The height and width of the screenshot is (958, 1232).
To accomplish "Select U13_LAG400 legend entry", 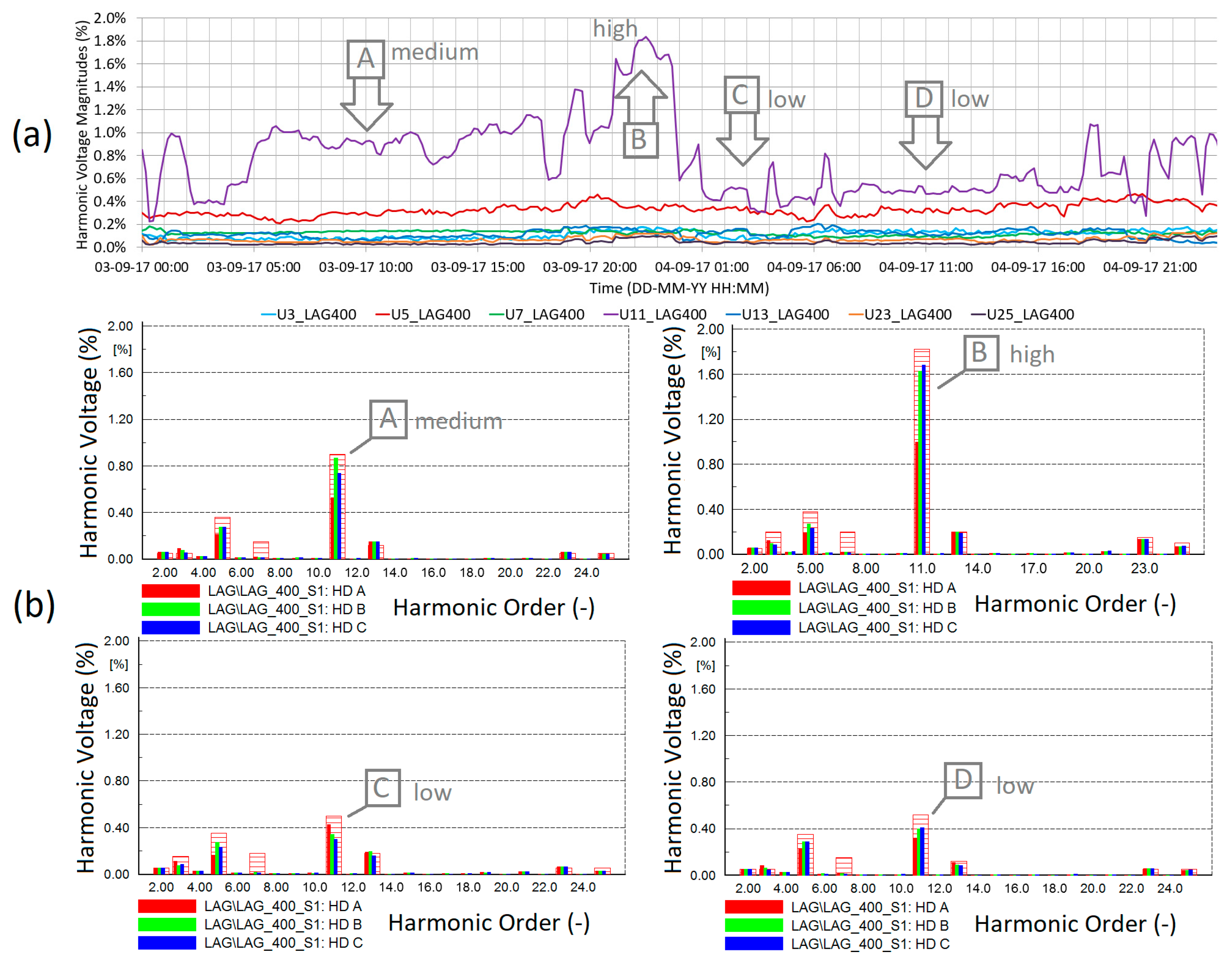I will 777,314.
